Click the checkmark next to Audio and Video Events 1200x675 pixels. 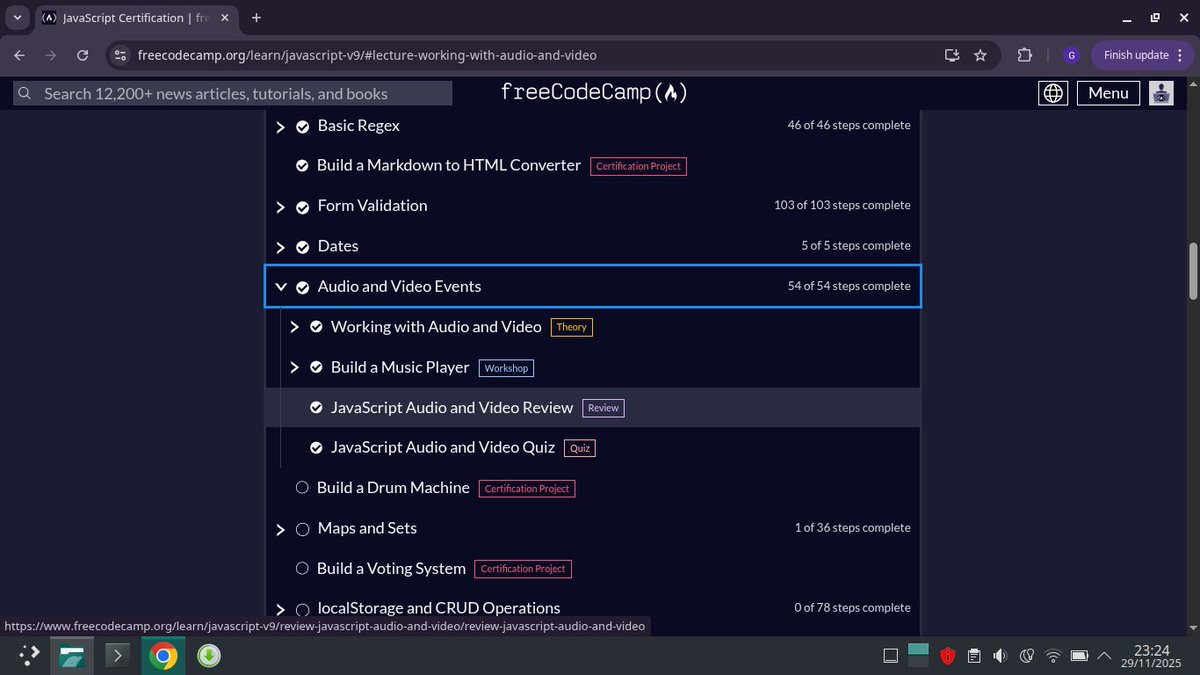coord(303,286)
